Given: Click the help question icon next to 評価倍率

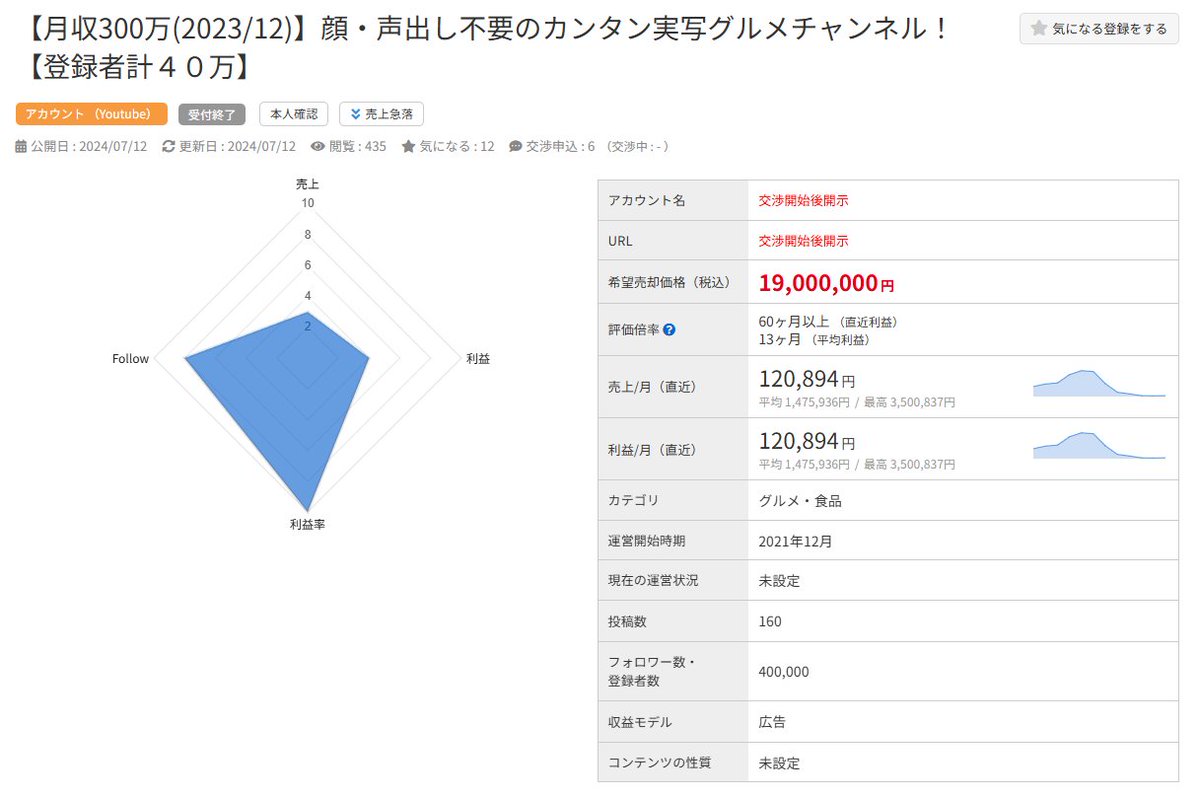Looking at the screenshot, I should tap(669, 329).
